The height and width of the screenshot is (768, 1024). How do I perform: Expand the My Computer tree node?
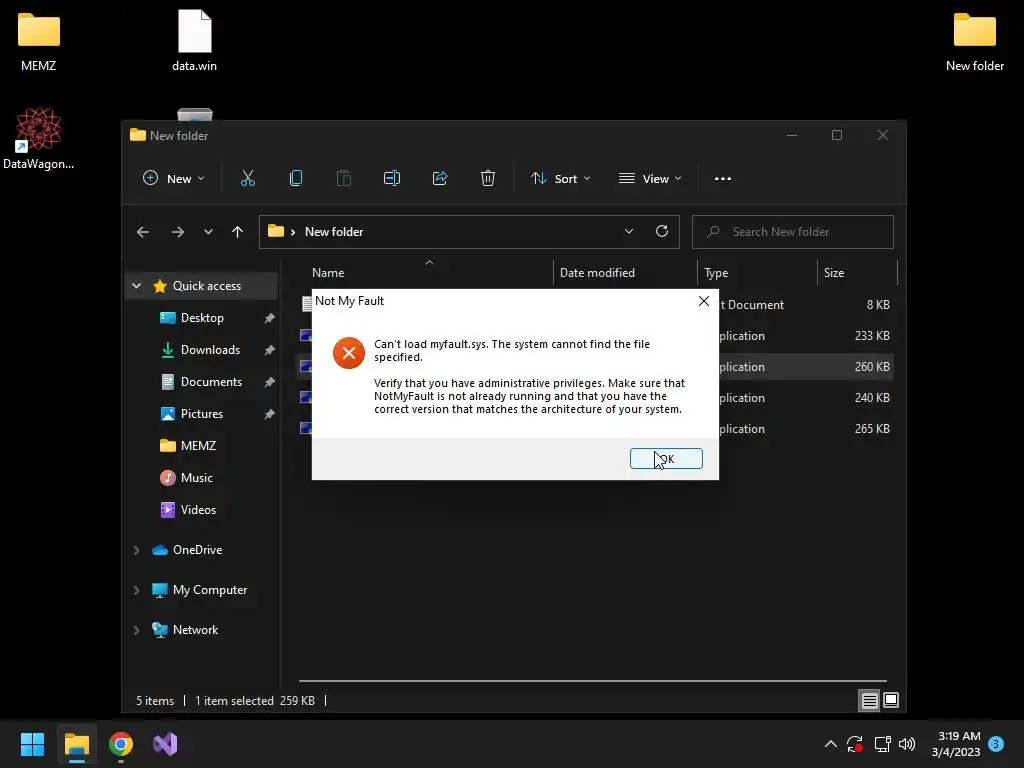point(136,590)
